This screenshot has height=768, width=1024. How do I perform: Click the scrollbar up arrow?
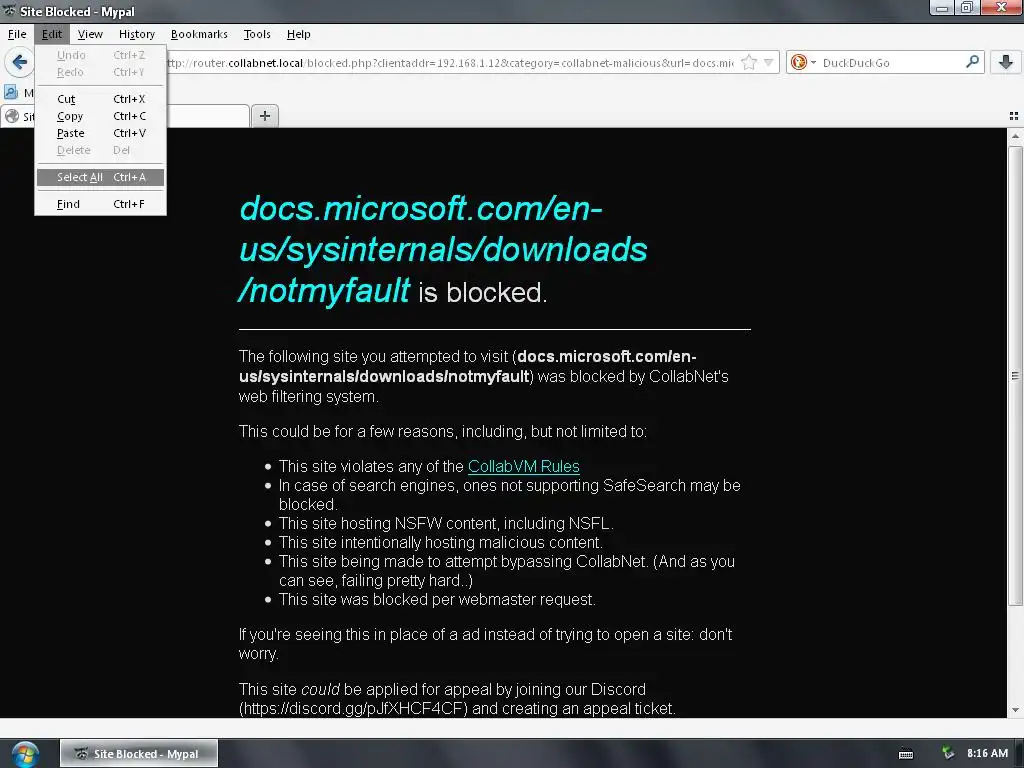[x=1015, y=136]
